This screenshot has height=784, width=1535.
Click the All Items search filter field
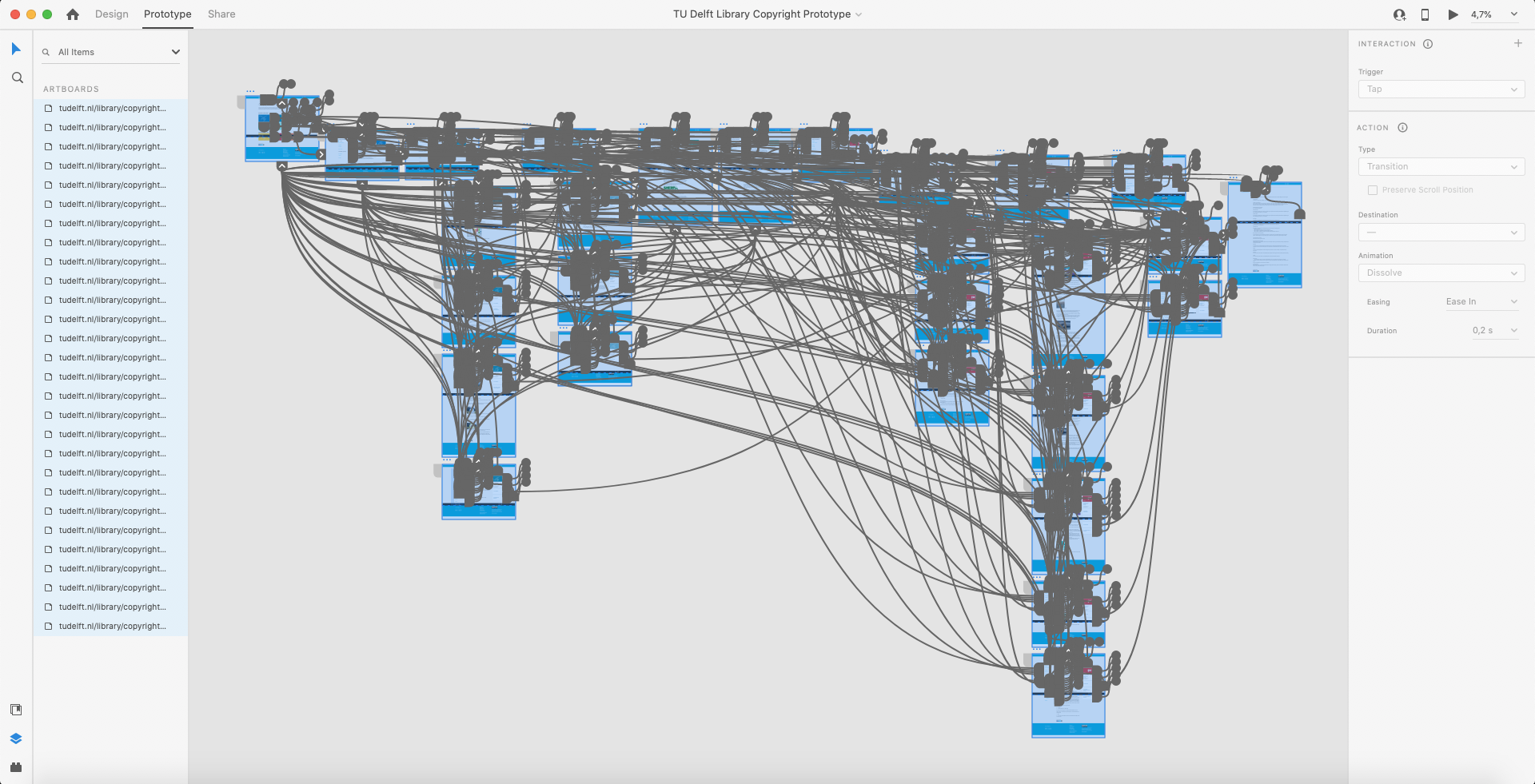click(110, 52)
